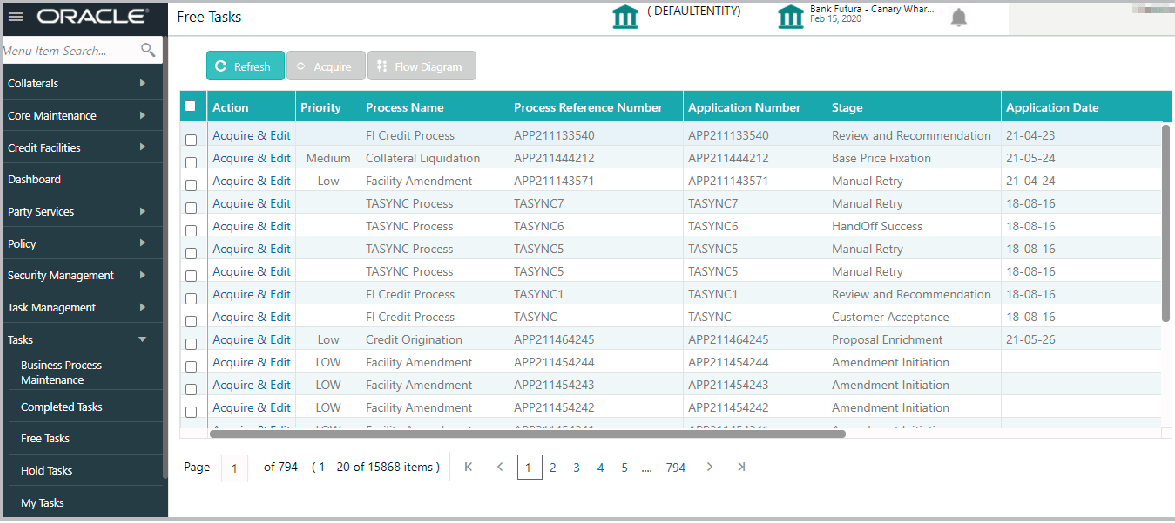The image size is (1175, 523).
Task: Click the Page number input box
Action: pyautogui.click(x=235, y=468)
